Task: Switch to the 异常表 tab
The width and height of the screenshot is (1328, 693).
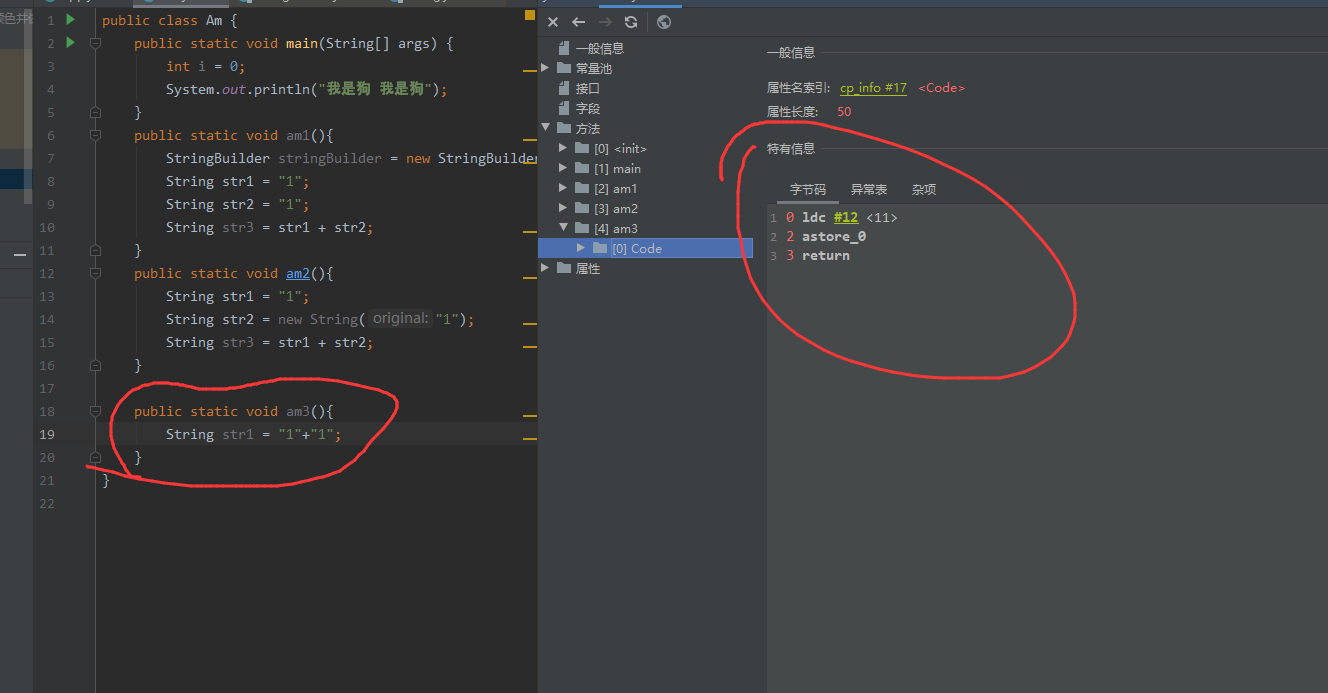Action: 869,189
